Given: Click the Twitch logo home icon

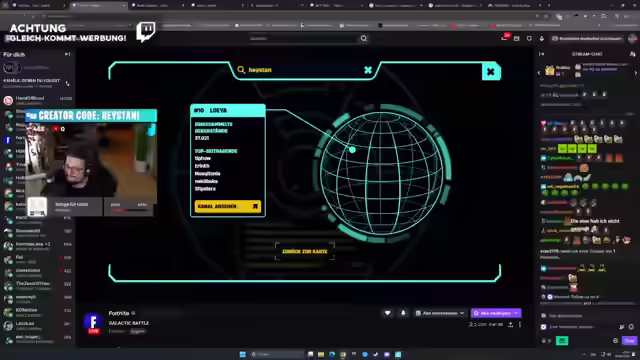Looking at the screenshot, I should 146,32.
